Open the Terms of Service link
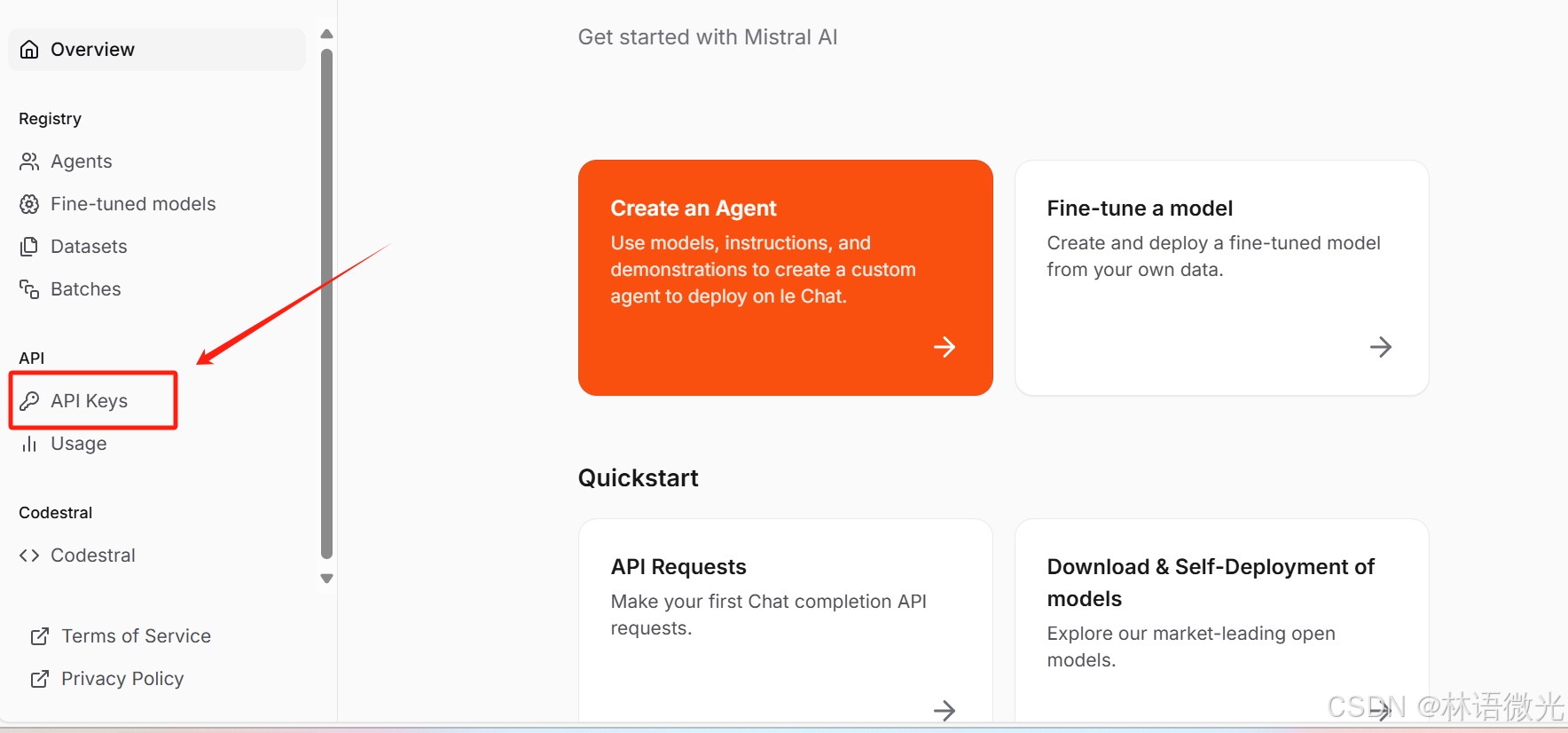Screen dimensions: 1568x733 pyautogui.click(x=136, y=636)
